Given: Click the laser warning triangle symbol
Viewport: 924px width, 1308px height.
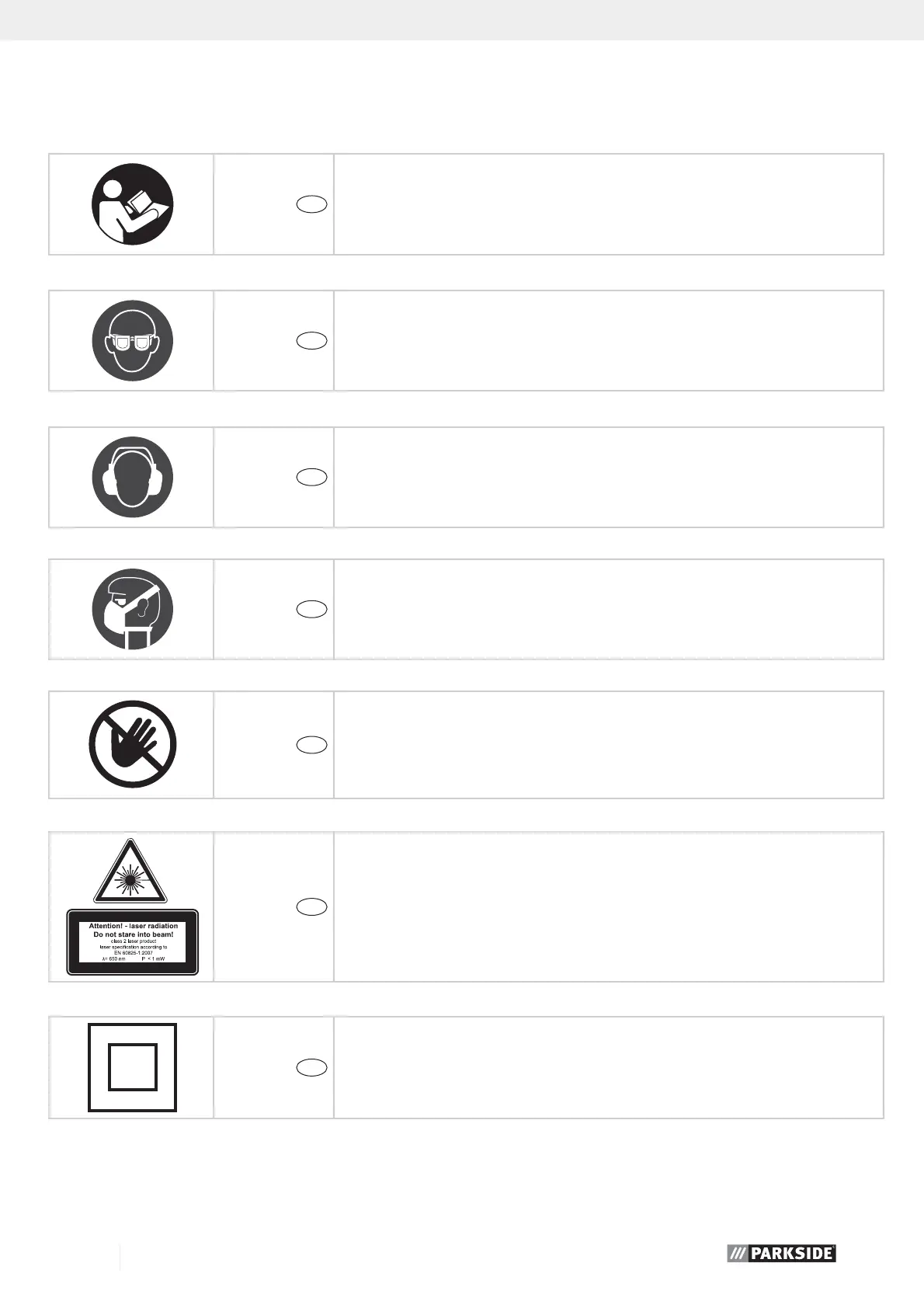Looking at the screenshot, I should pos(130,871).
